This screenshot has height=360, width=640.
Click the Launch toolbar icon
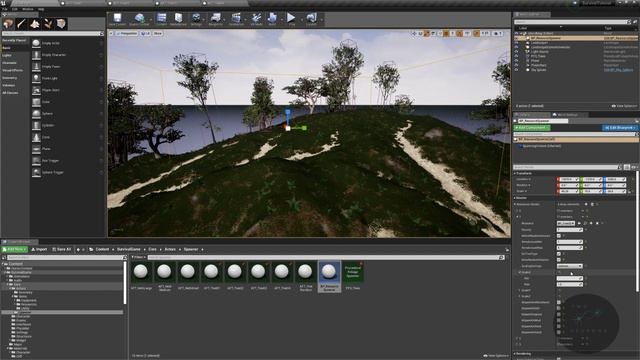311,19
